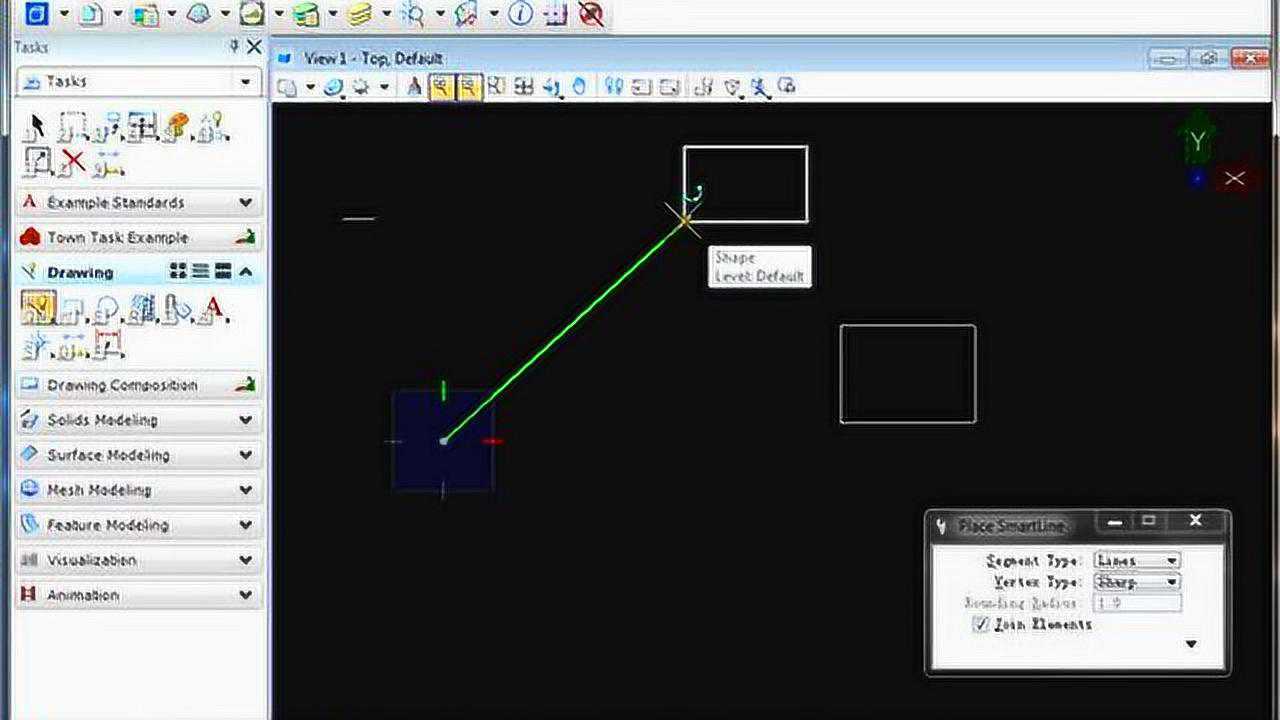Viewport: 1280px width, 720px height.
Task: Toggle the Join Elements checkbox
Action: (981, 624)
